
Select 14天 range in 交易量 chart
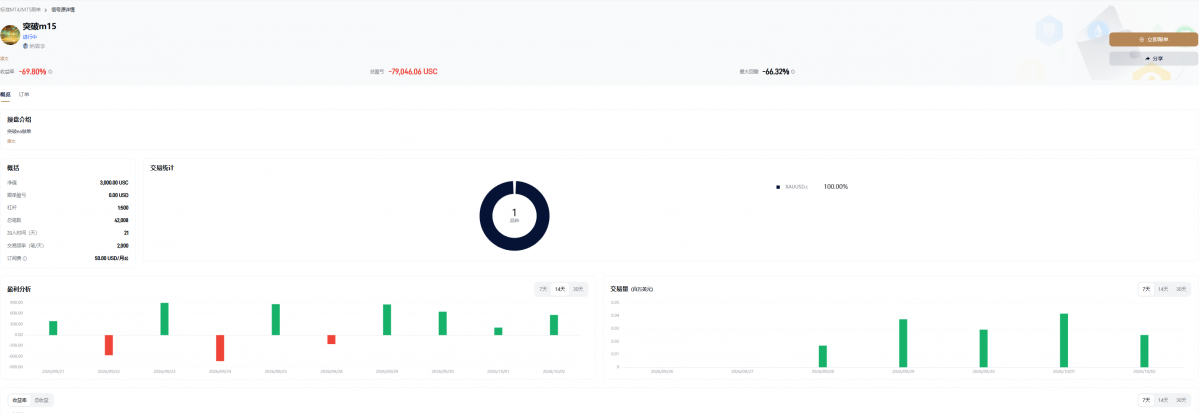(1163, 289)
